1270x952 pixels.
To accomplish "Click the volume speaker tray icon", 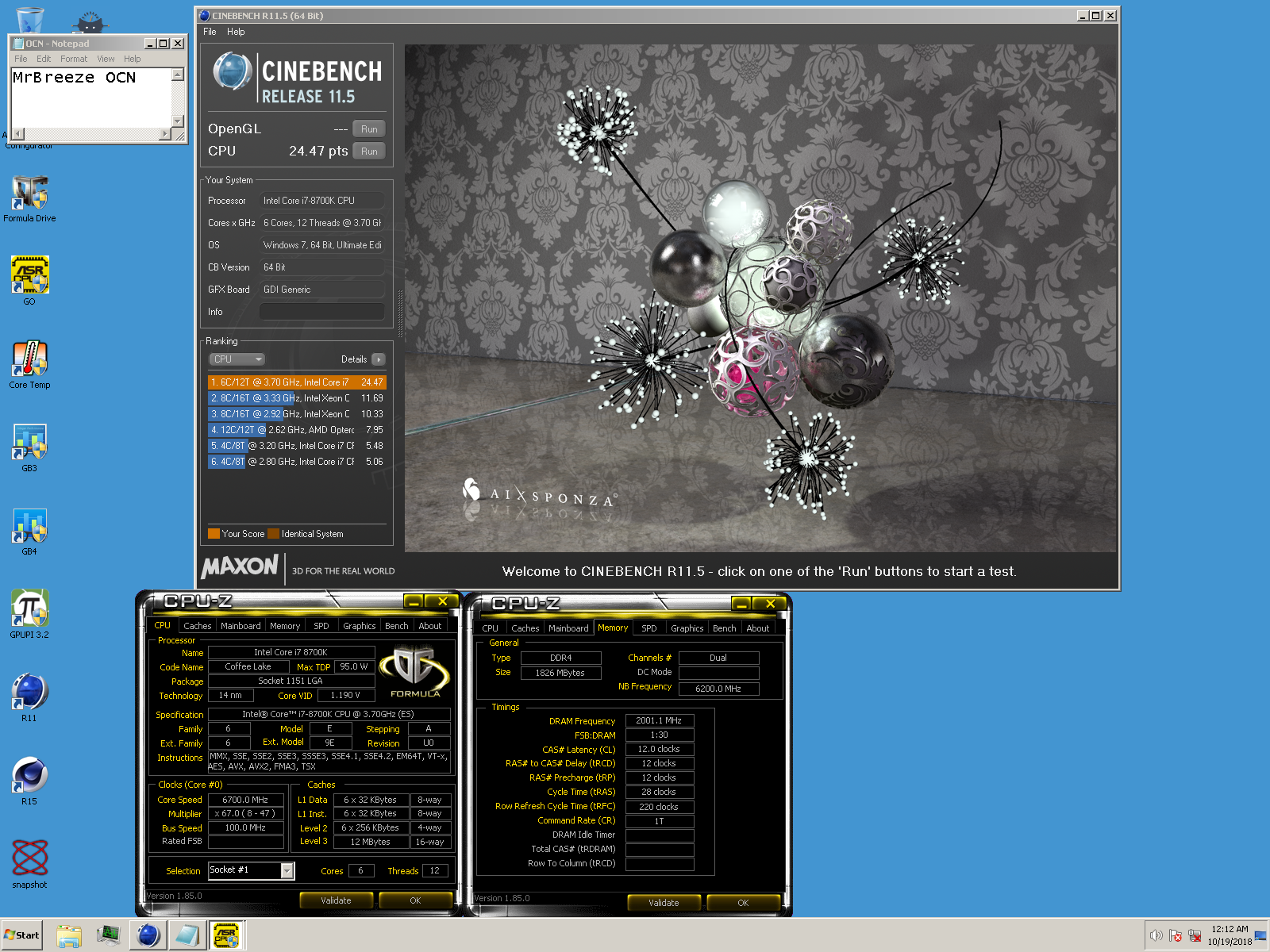I will pos(1156,936).
